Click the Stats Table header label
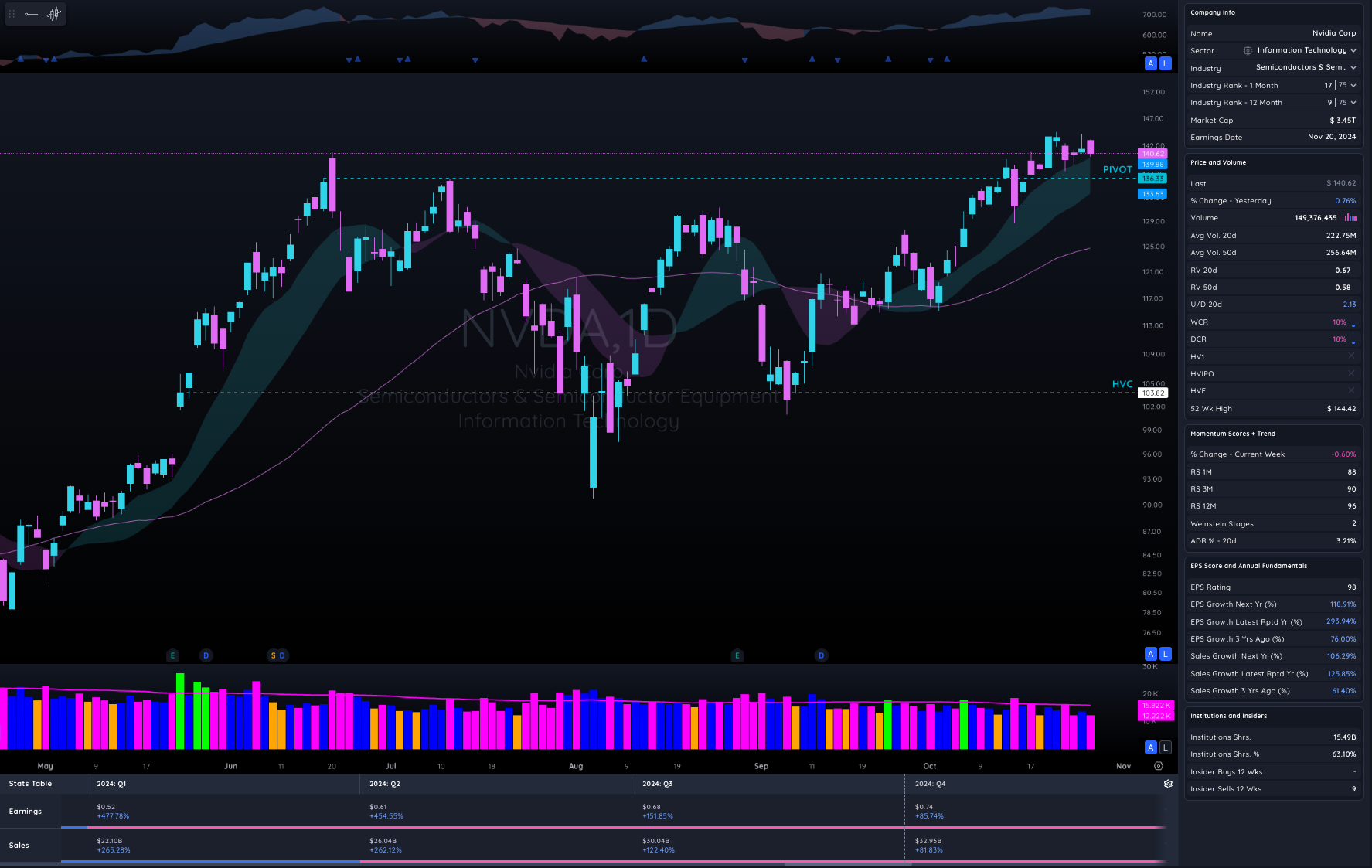This screenshot has width=1372, height=868. point(30,784)
